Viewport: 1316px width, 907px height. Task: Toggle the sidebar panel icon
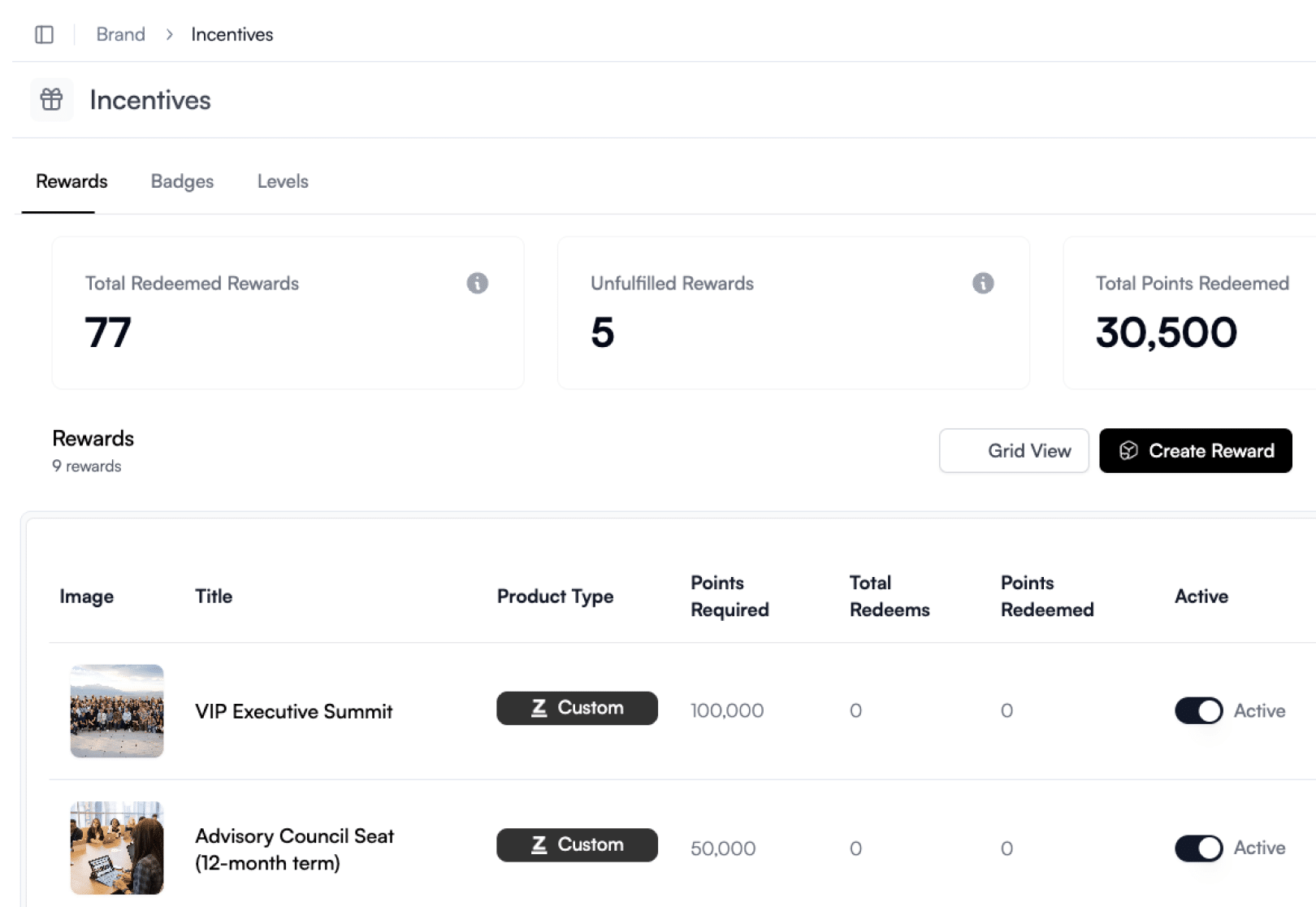(x=44, y=34)
